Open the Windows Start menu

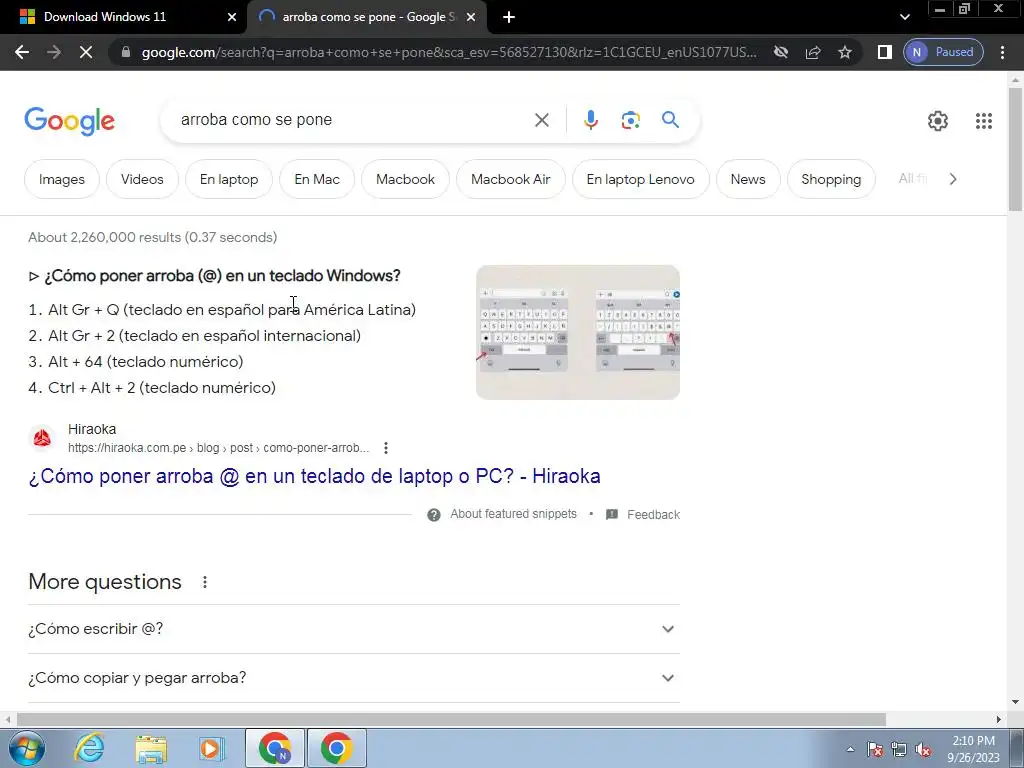(25, 748)
